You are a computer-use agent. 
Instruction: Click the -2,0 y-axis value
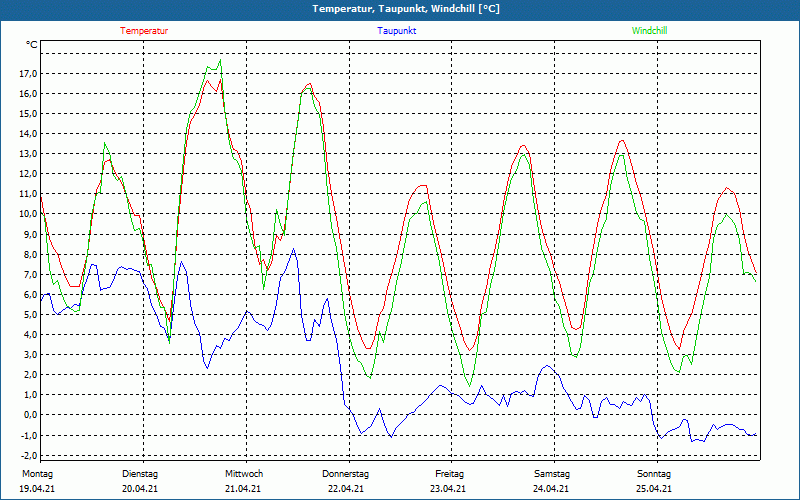click(29, 455)
